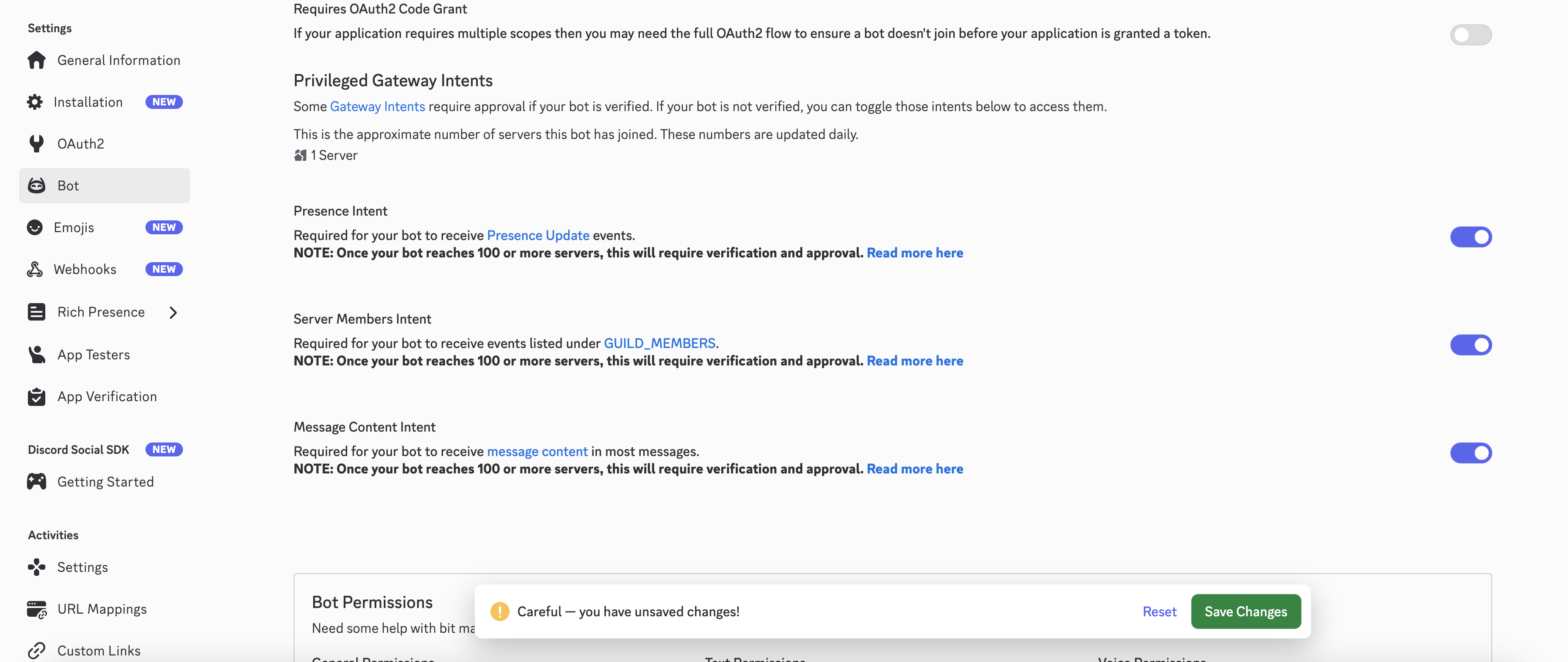1568x662 pixels.
Task: Select Custom Links in the sidebar
Action: coord(98,650)
